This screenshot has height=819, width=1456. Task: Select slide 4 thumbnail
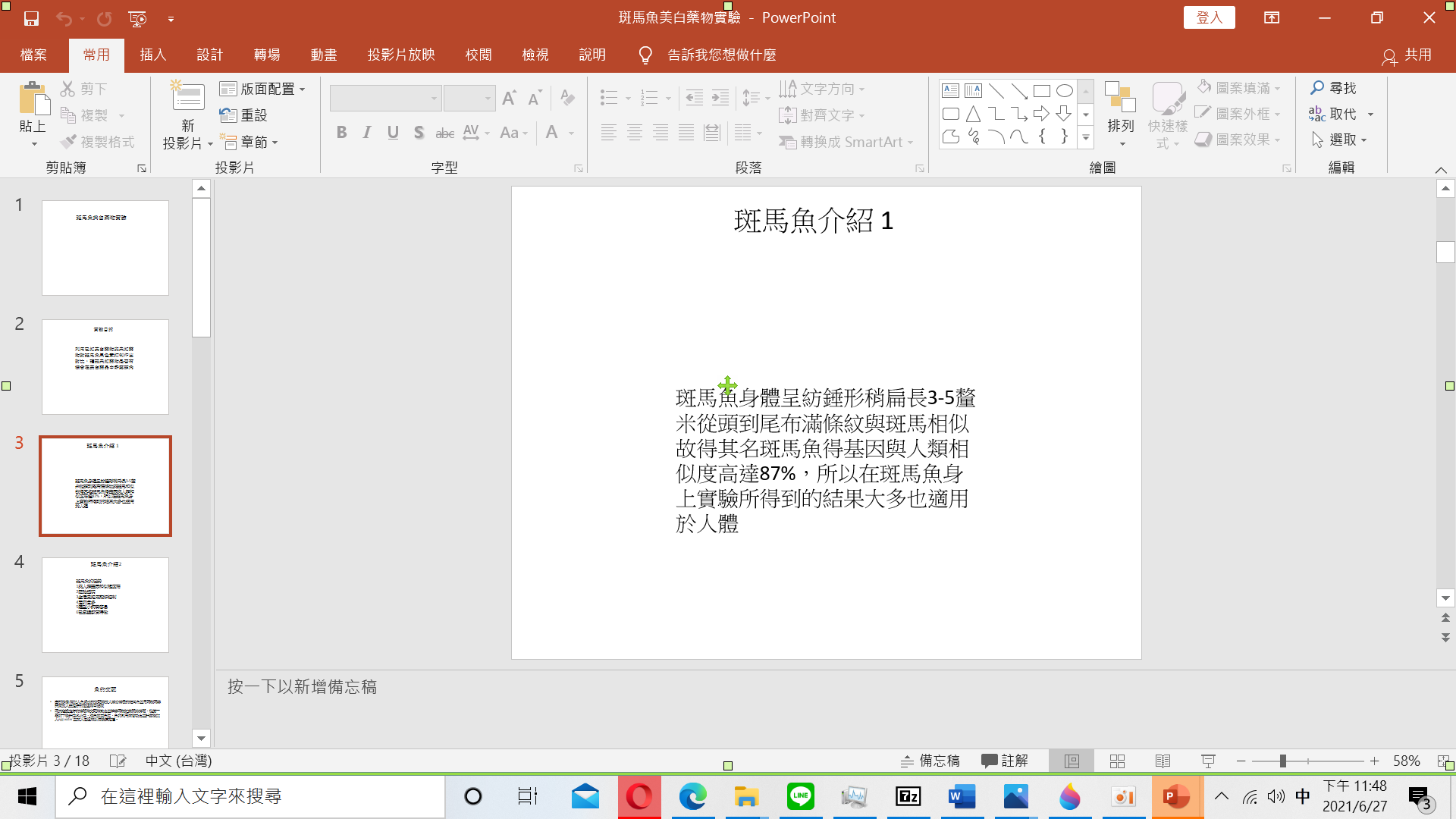(x=105, y=604)
